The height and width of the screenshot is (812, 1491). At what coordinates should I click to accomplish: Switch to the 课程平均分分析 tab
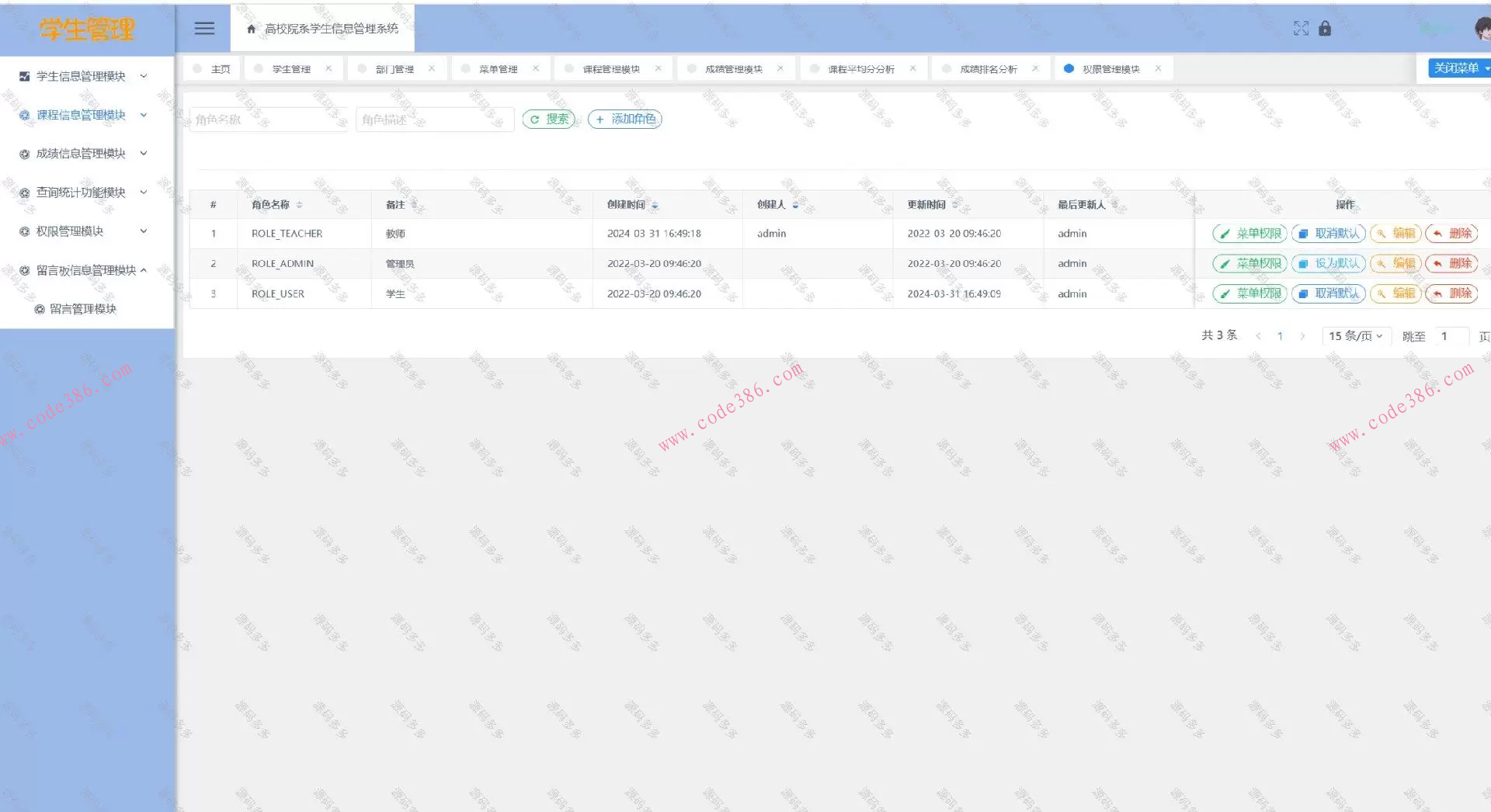863,68
